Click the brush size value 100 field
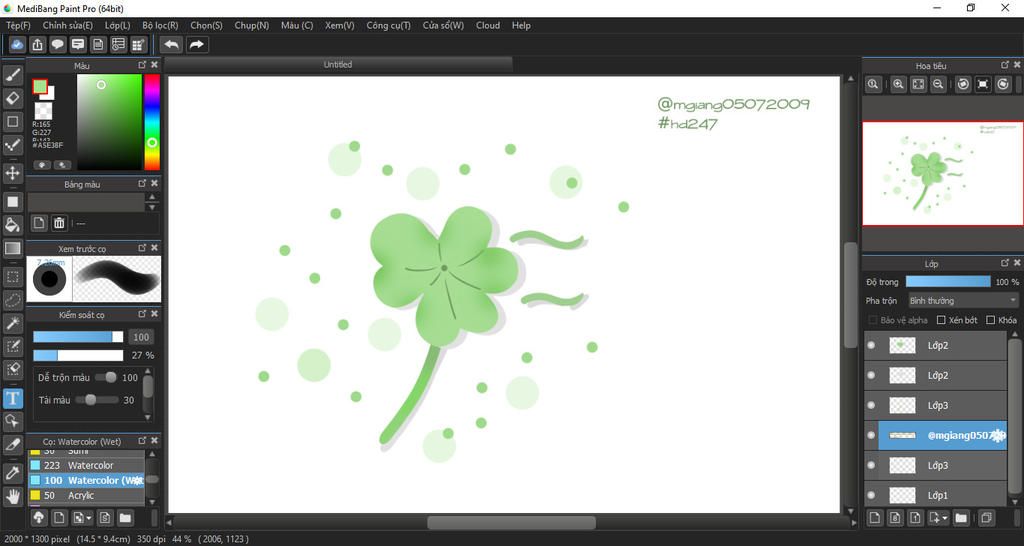The image size is (1024, 546). coord(141,337)
